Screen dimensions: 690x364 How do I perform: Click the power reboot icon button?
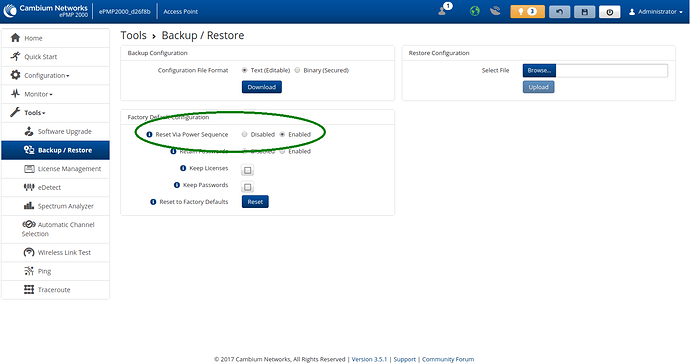pos(609,11)
